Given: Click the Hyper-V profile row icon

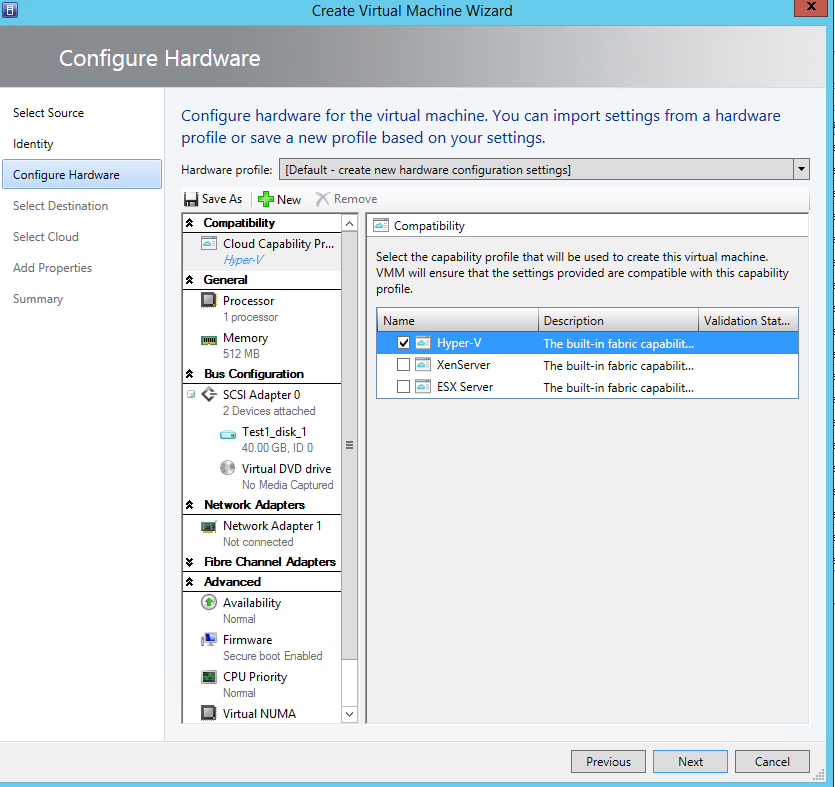Looking at the screenshot, I should pyautogui.click(x=423, y=343).
